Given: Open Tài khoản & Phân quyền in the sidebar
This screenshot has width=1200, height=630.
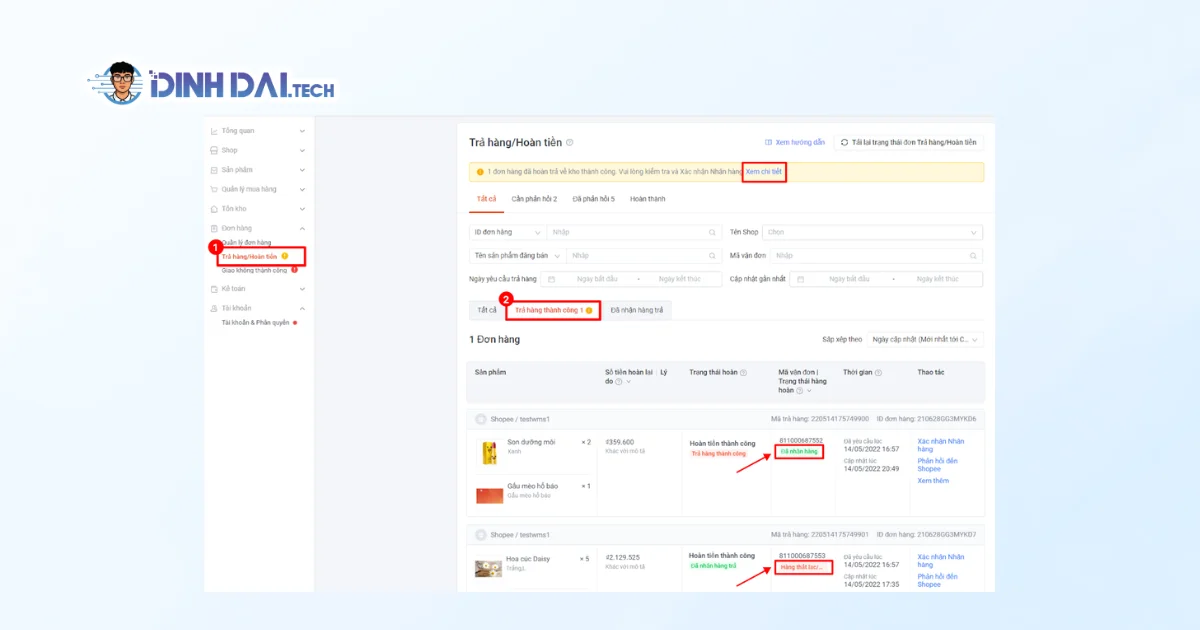Looking at the screenshot, I should (x=255, y=323).
